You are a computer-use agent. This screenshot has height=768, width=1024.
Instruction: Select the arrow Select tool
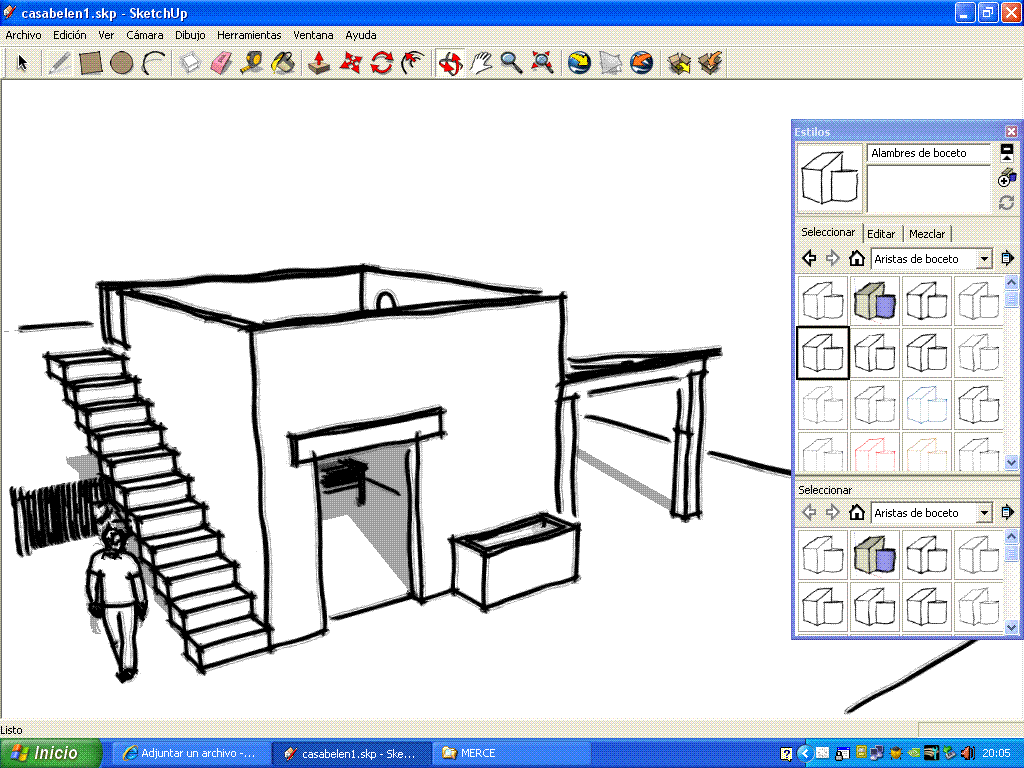pyautogui.click(x=22, y=63)
